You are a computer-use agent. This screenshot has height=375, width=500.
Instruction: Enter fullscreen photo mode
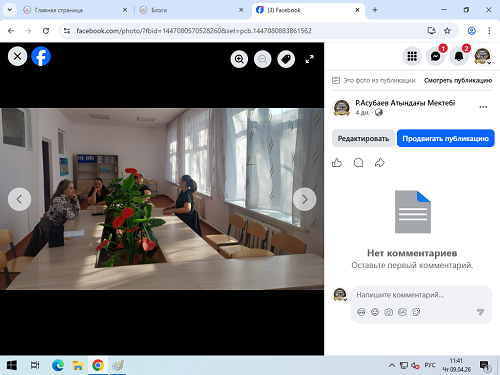[310, 59]
